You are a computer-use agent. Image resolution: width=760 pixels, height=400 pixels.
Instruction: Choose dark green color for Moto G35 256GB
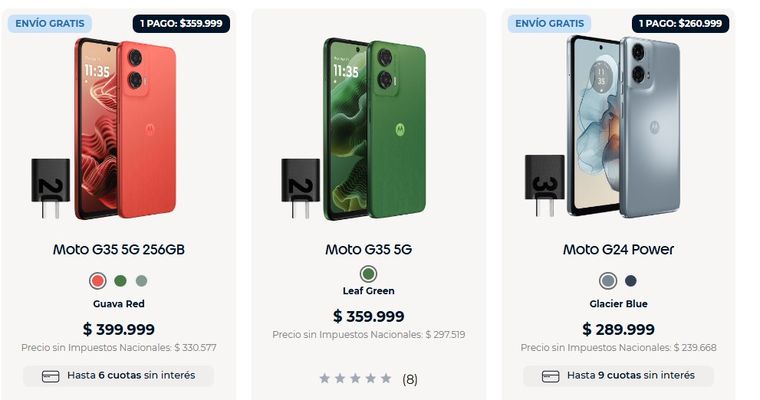[x=120, y=281]
